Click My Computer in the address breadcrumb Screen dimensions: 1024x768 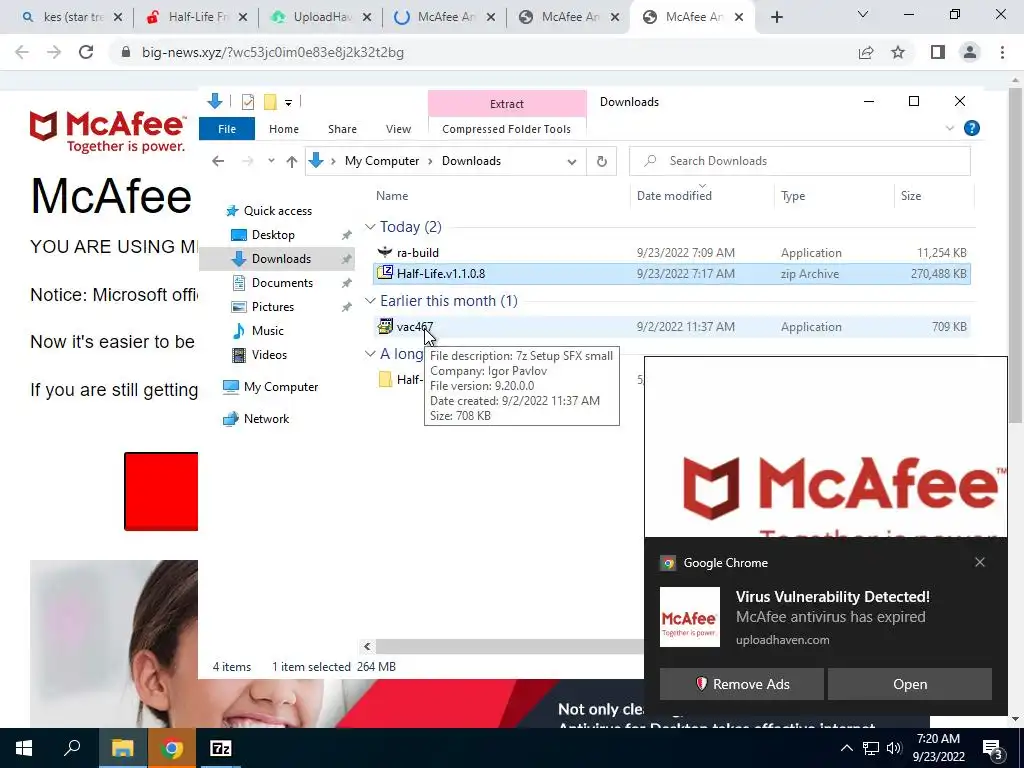pyautogui.click(x=382, y=161)
